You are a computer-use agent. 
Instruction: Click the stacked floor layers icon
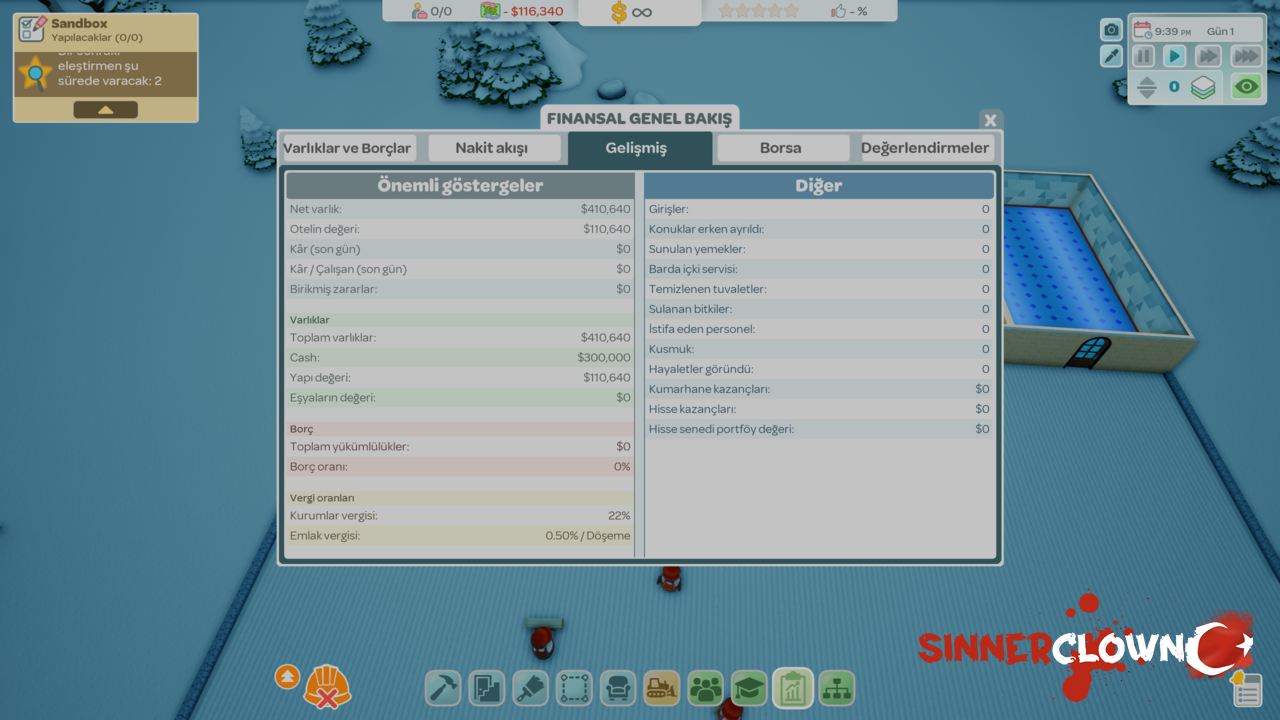tap(1203, 87)
